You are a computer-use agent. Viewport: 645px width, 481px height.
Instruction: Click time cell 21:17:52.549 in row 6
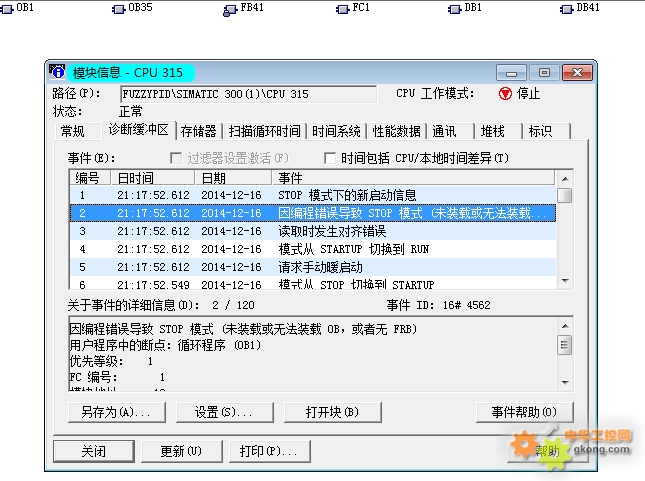coord(153,285)
